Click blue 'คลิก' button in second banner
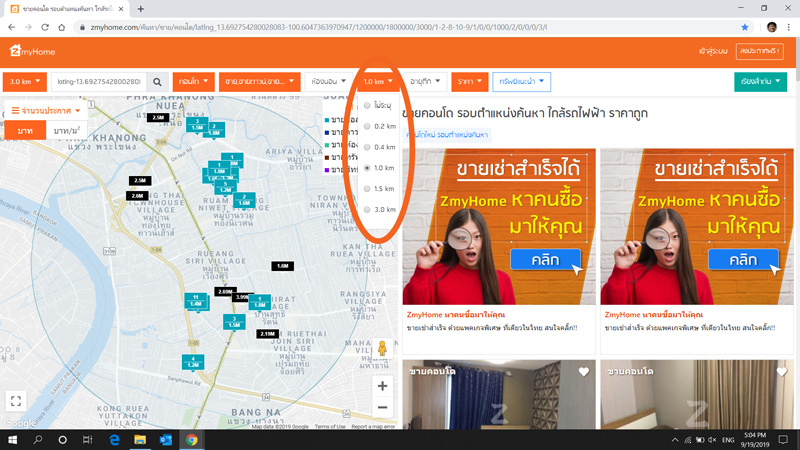 click(x=743, y=260)
